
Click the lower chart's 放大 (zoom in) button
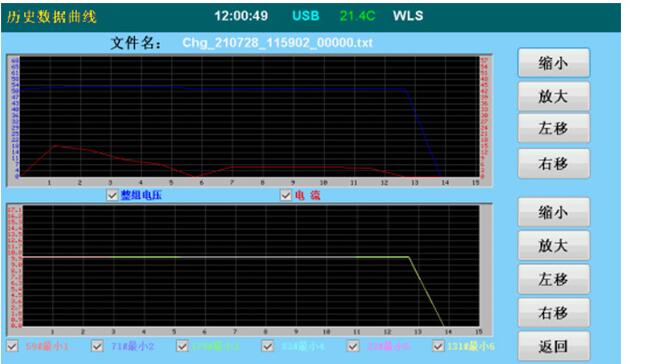point(554,246)
